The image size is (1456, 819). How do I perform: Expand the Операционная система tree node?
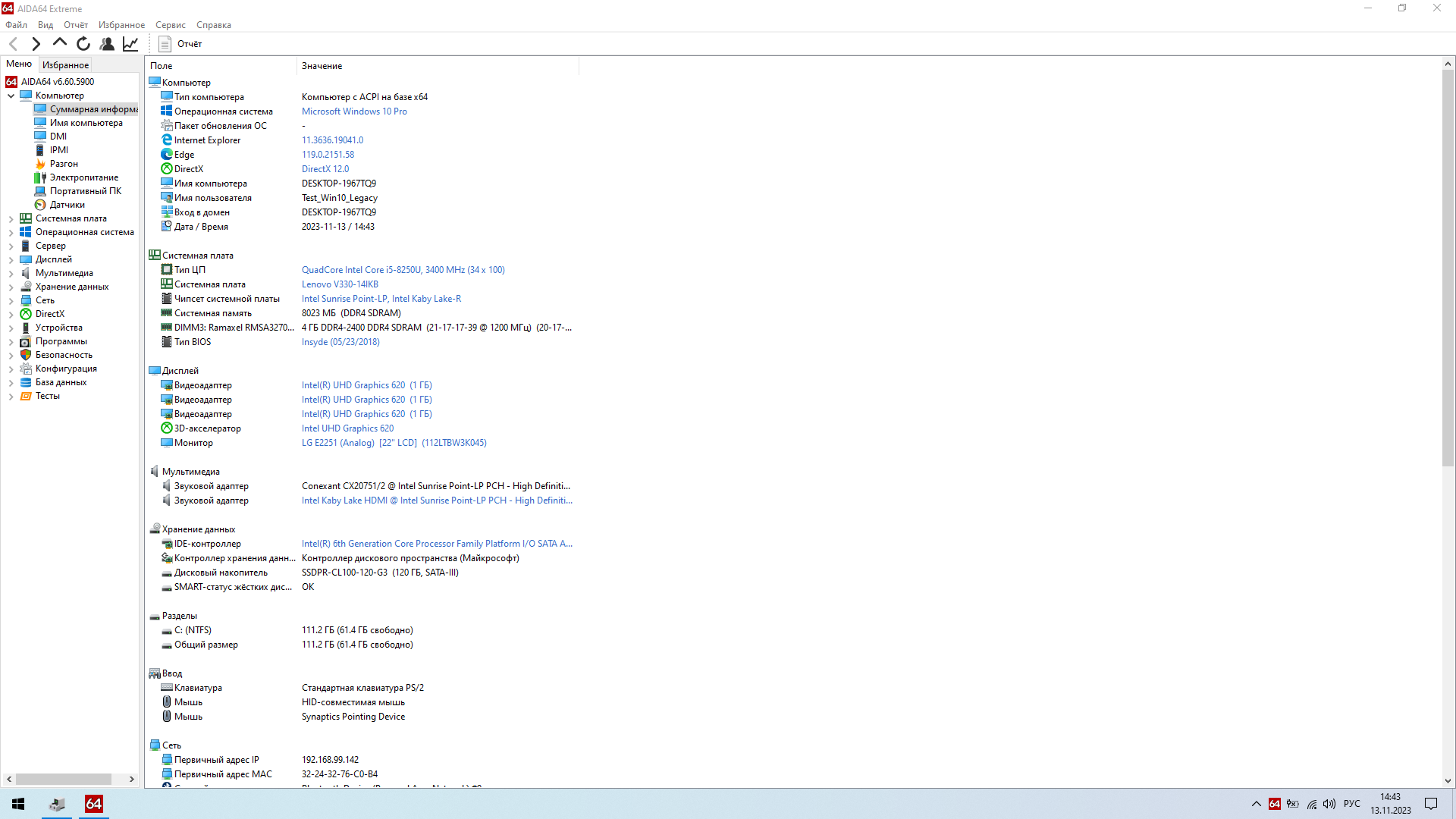11,232
